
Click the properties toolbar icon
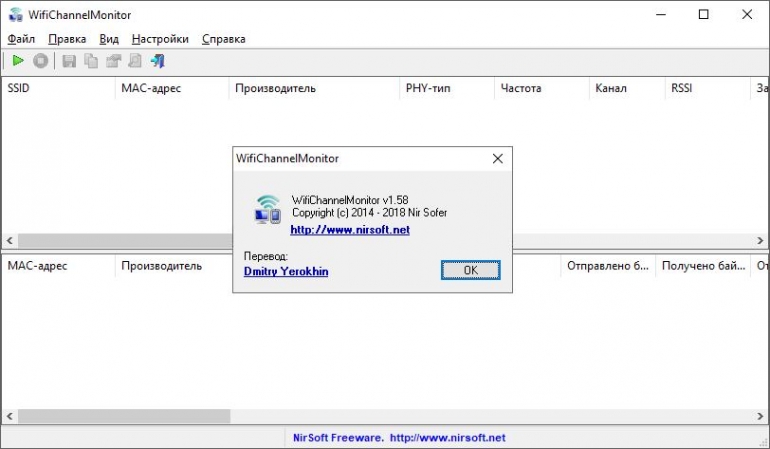tap(113, 61)
